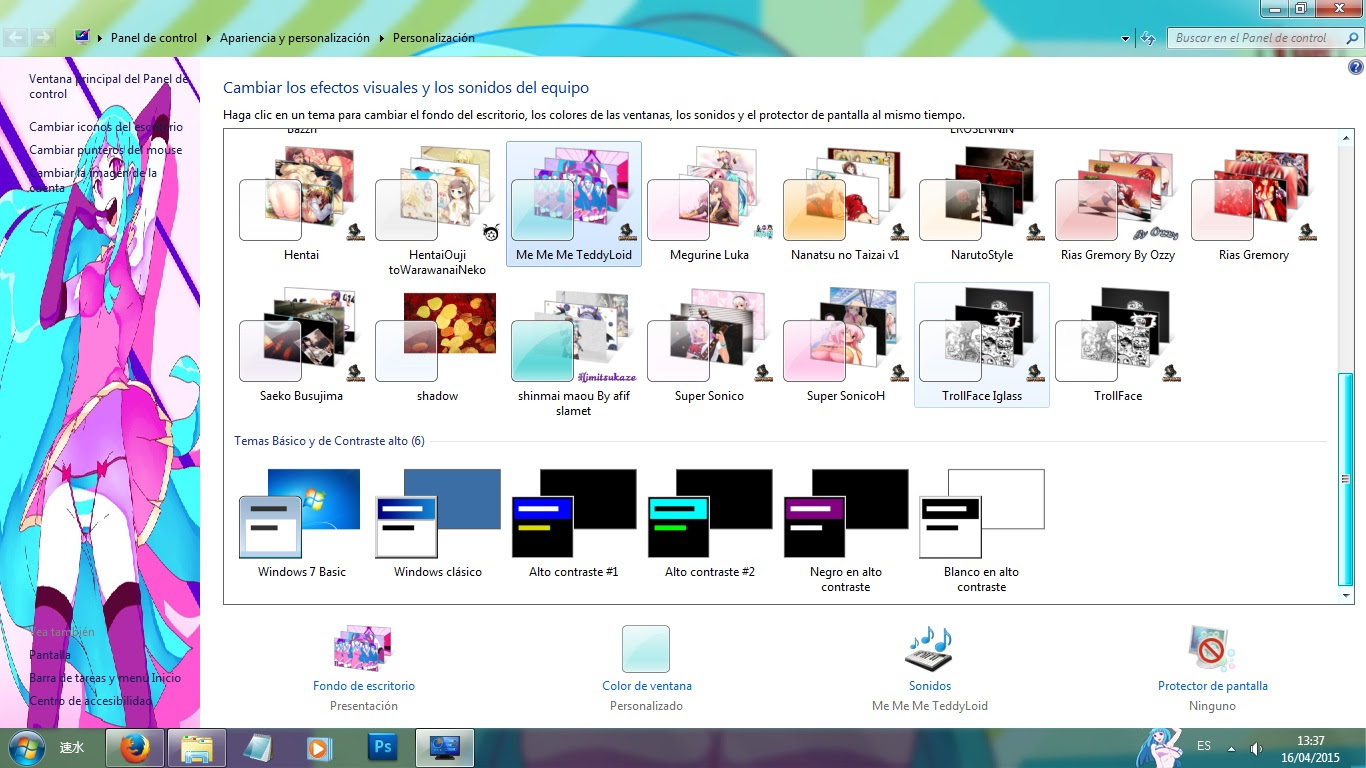Open Cambiar la imagen de la cuenta
Screen dimensions: 1366x768
tap(93, 180)
